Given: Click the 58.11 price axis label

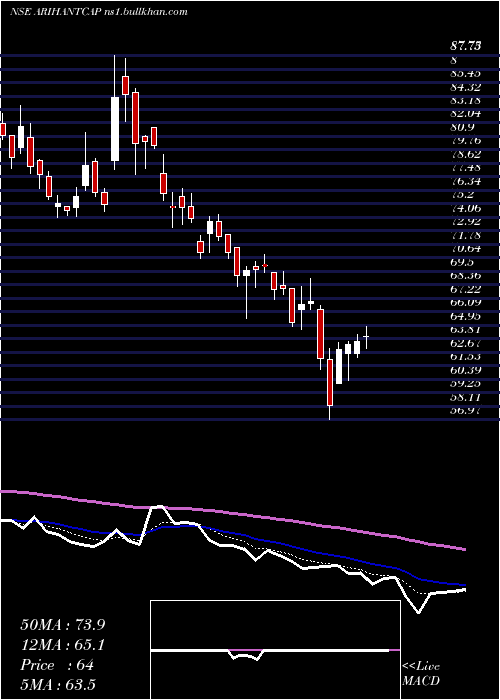Looking at the screenshot, I should point(465,397).
